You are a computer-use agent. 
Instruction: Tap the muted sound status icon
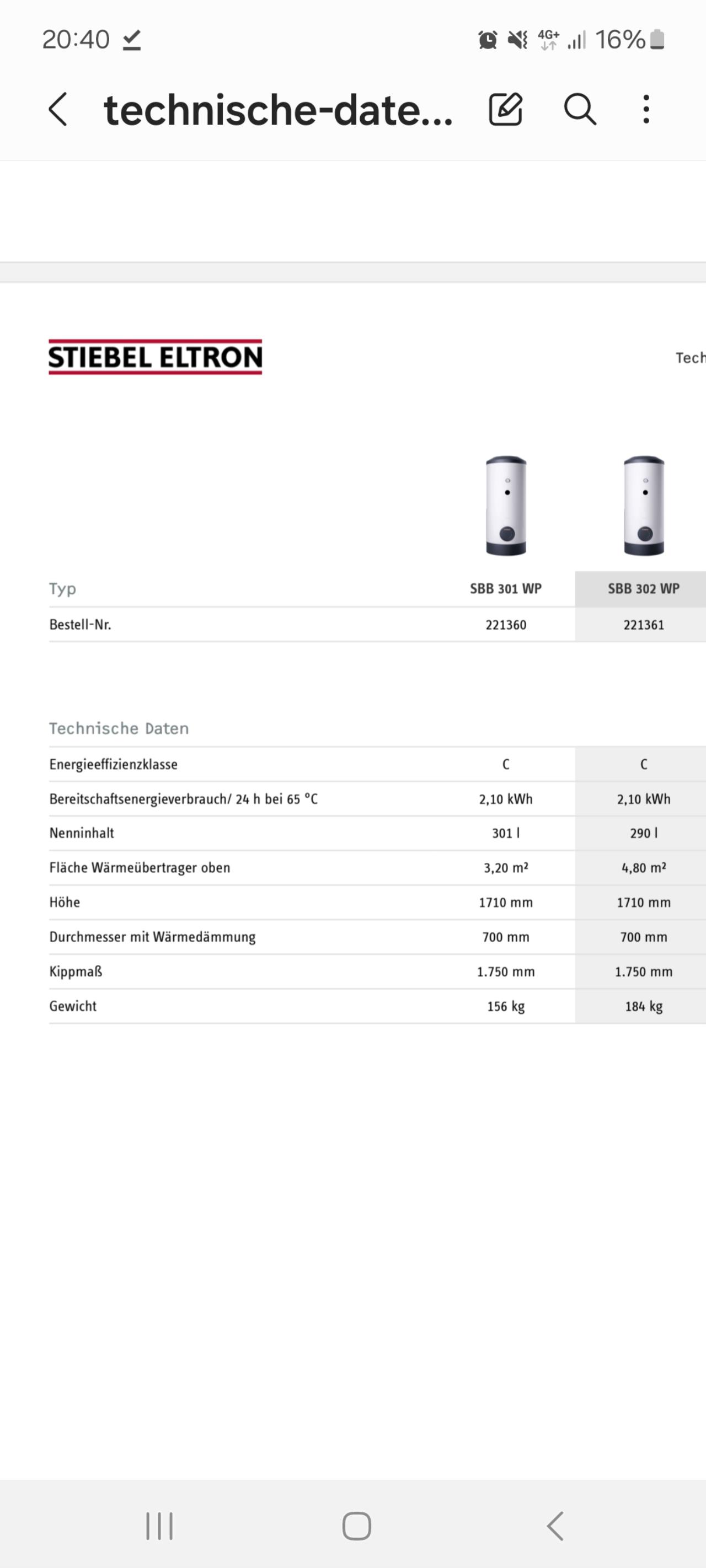518,40
